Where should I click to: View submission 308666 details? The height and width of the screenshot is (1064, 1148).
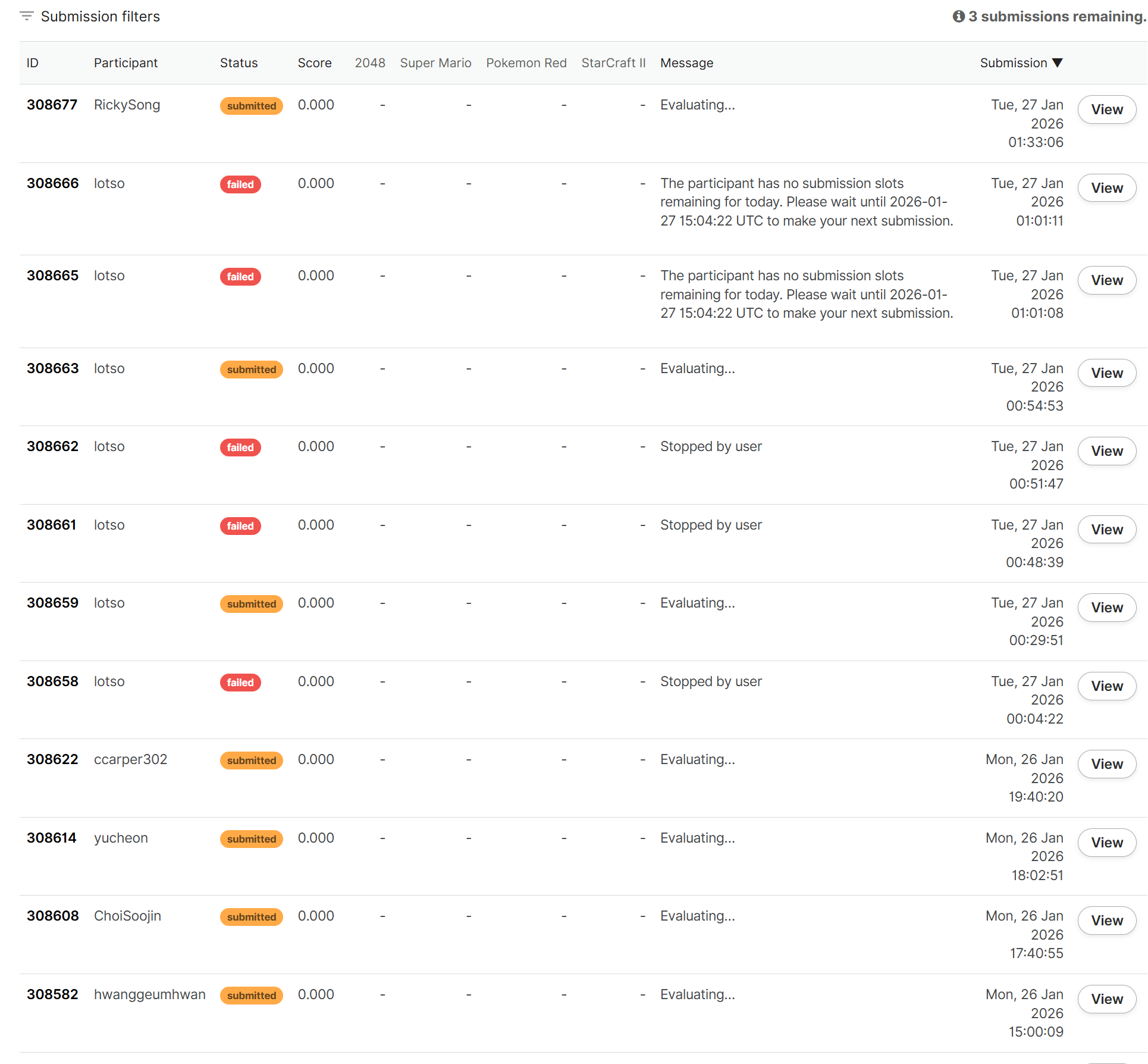tap(1106, 188)
